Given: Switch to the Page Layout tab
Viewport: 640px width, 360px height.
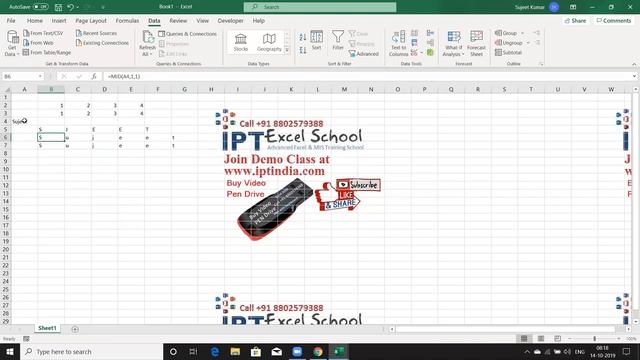Looking at the screenshot, I should pos(91,20).
